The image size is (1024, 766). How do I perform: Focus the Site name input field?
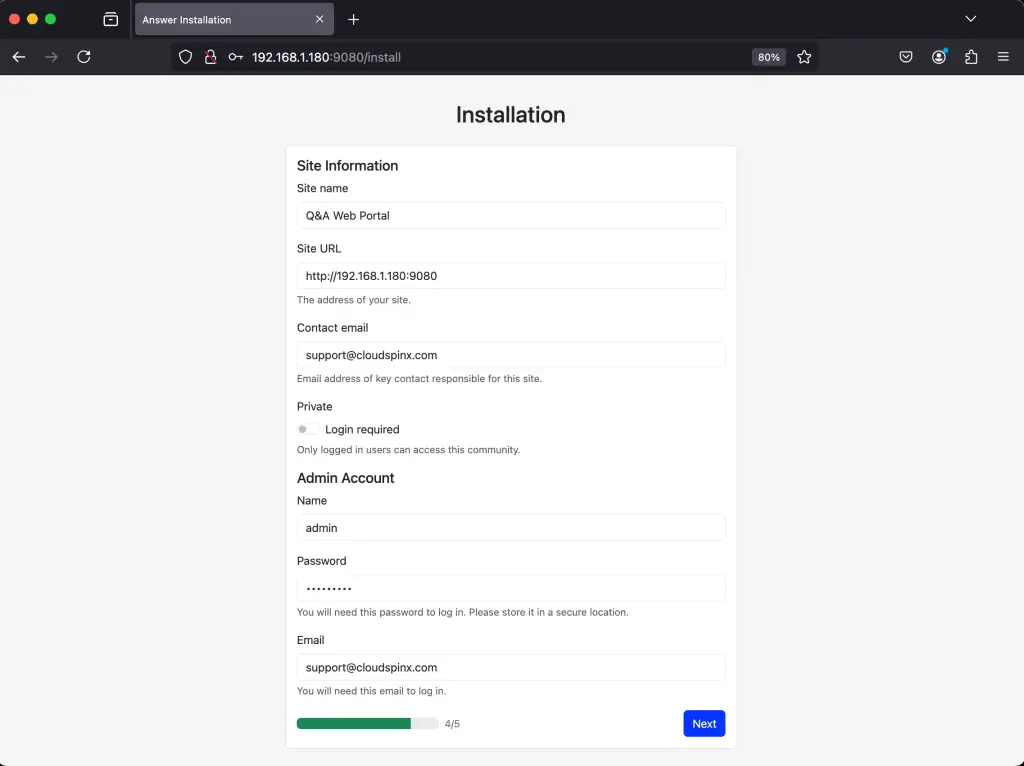coord(510,215)
